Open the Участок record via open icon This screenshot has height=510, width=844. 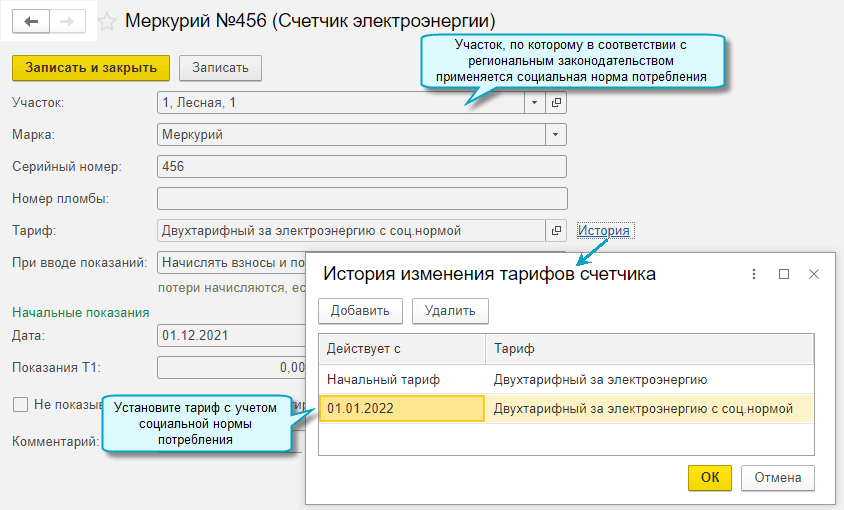pos(557,103)
